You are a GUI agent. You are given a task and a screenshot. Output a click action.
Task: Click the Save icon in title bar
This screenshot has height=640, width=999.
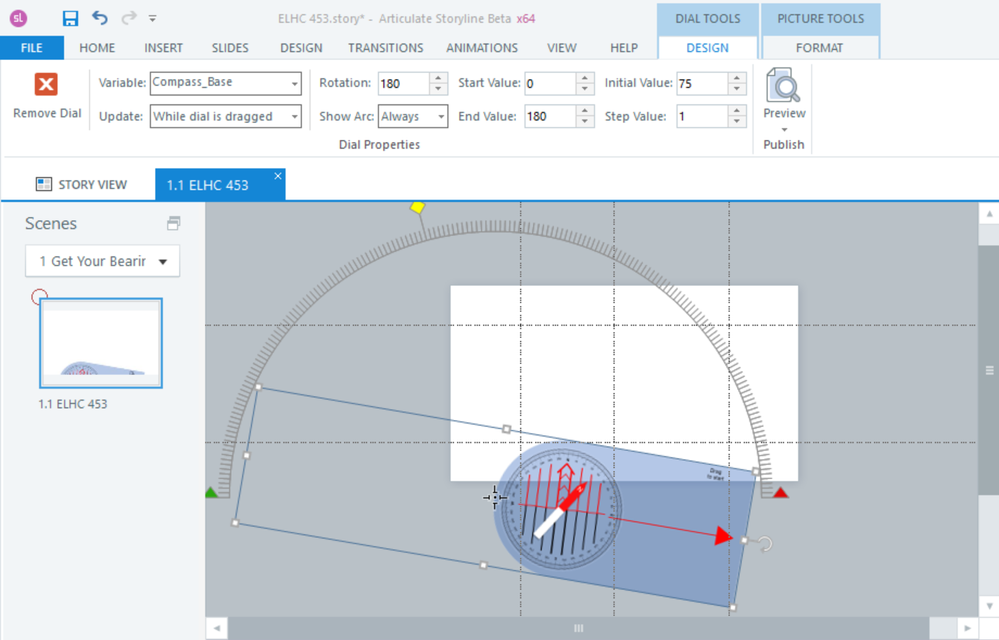tap(70, 18)
